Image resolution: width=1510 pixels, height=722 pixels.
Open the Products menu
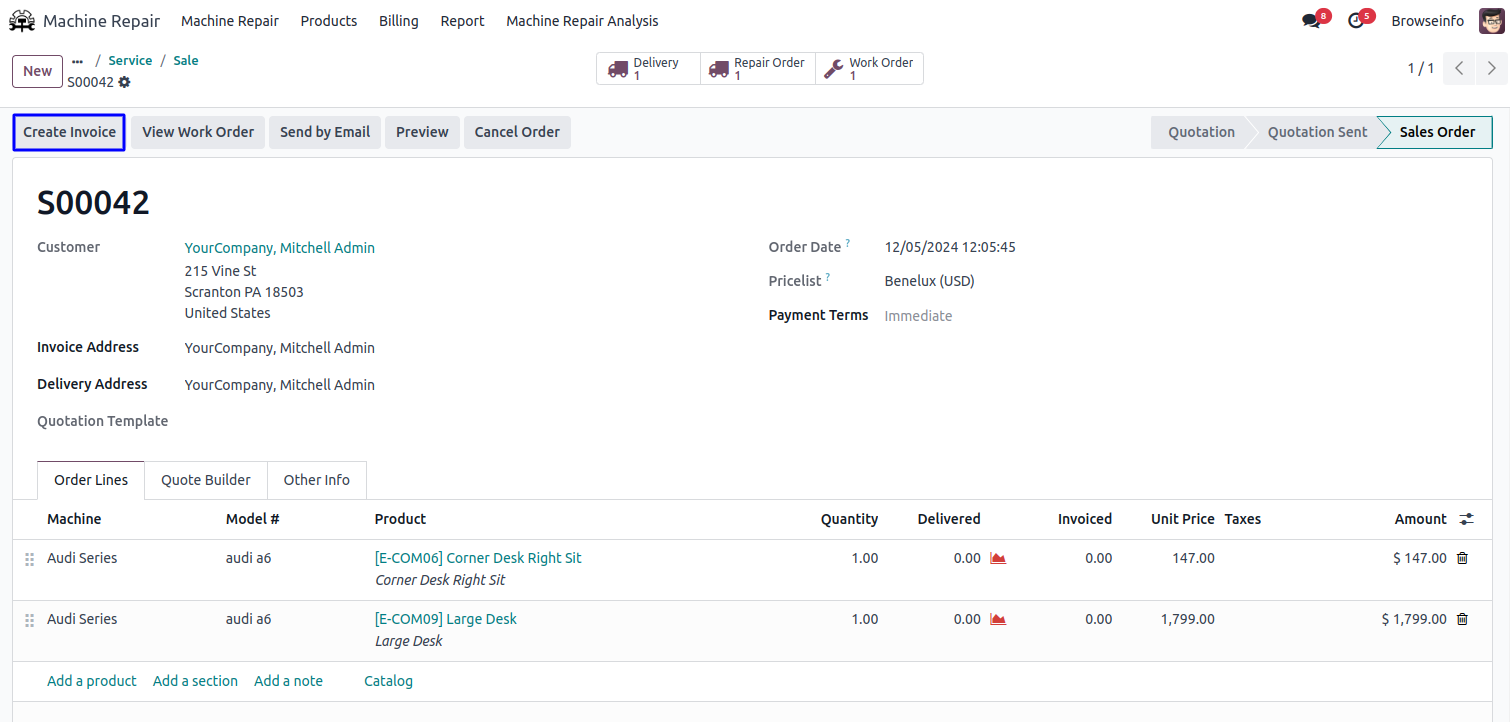click(328, 21)
